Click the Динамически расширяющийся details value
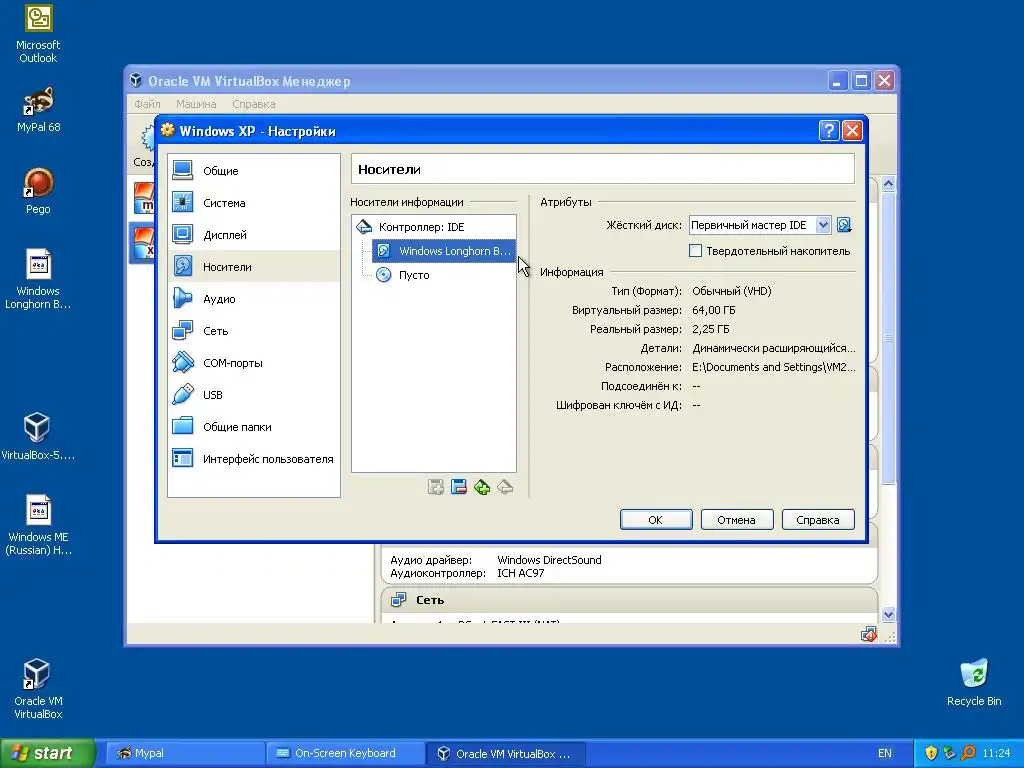 [x=773, y=348]
